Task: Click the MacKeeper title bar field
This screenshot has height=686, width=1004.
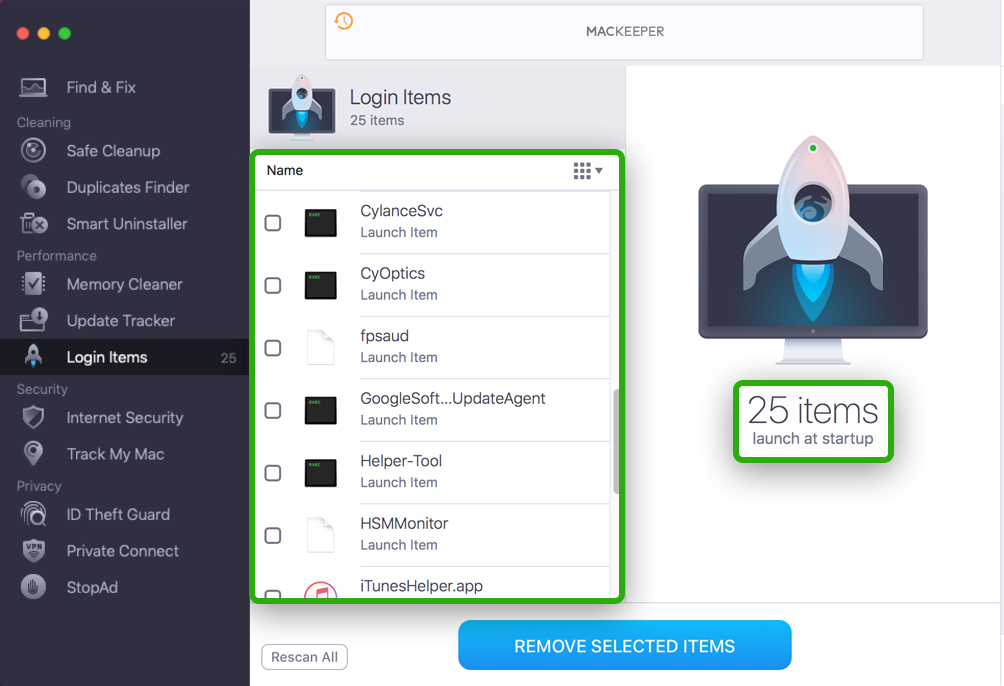Action: pos(624,32)
